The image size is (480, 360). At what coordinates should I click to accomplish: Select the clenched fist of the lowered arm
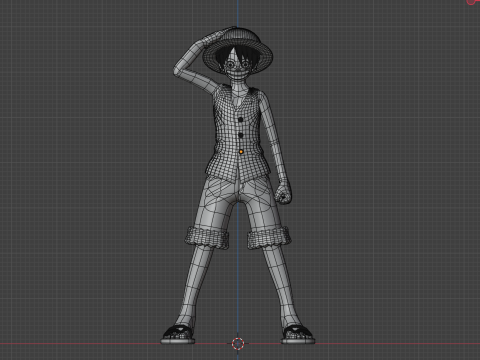283,195
